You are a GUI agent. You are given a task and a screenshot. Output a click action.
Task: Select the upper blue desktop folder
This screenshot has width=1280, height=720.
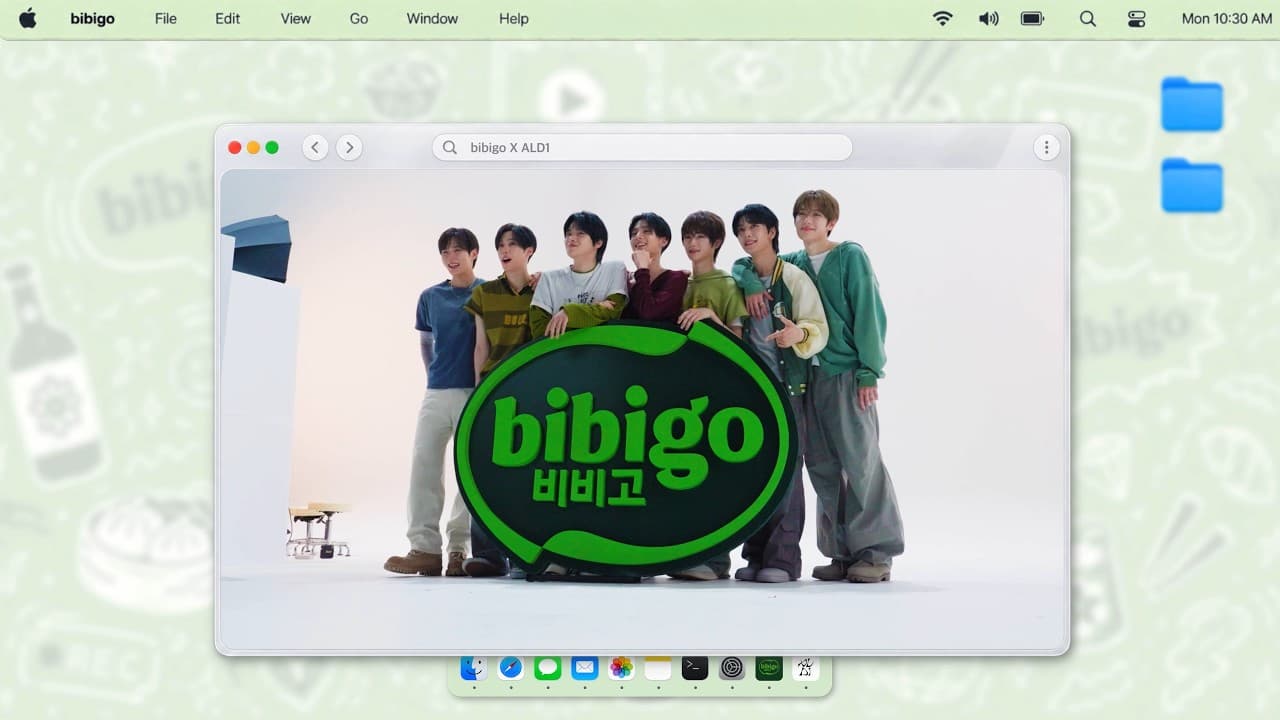pos(1192,104)
